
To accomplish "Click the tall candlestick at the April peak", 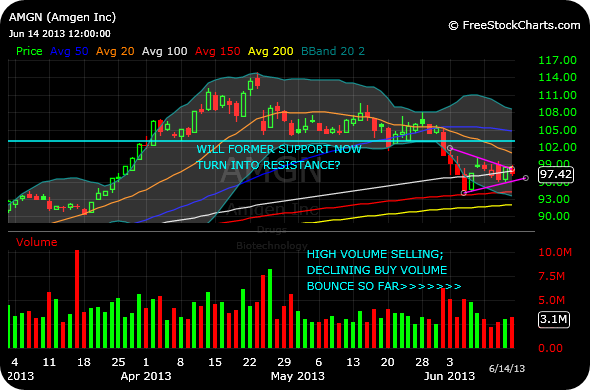I will 257,81.
